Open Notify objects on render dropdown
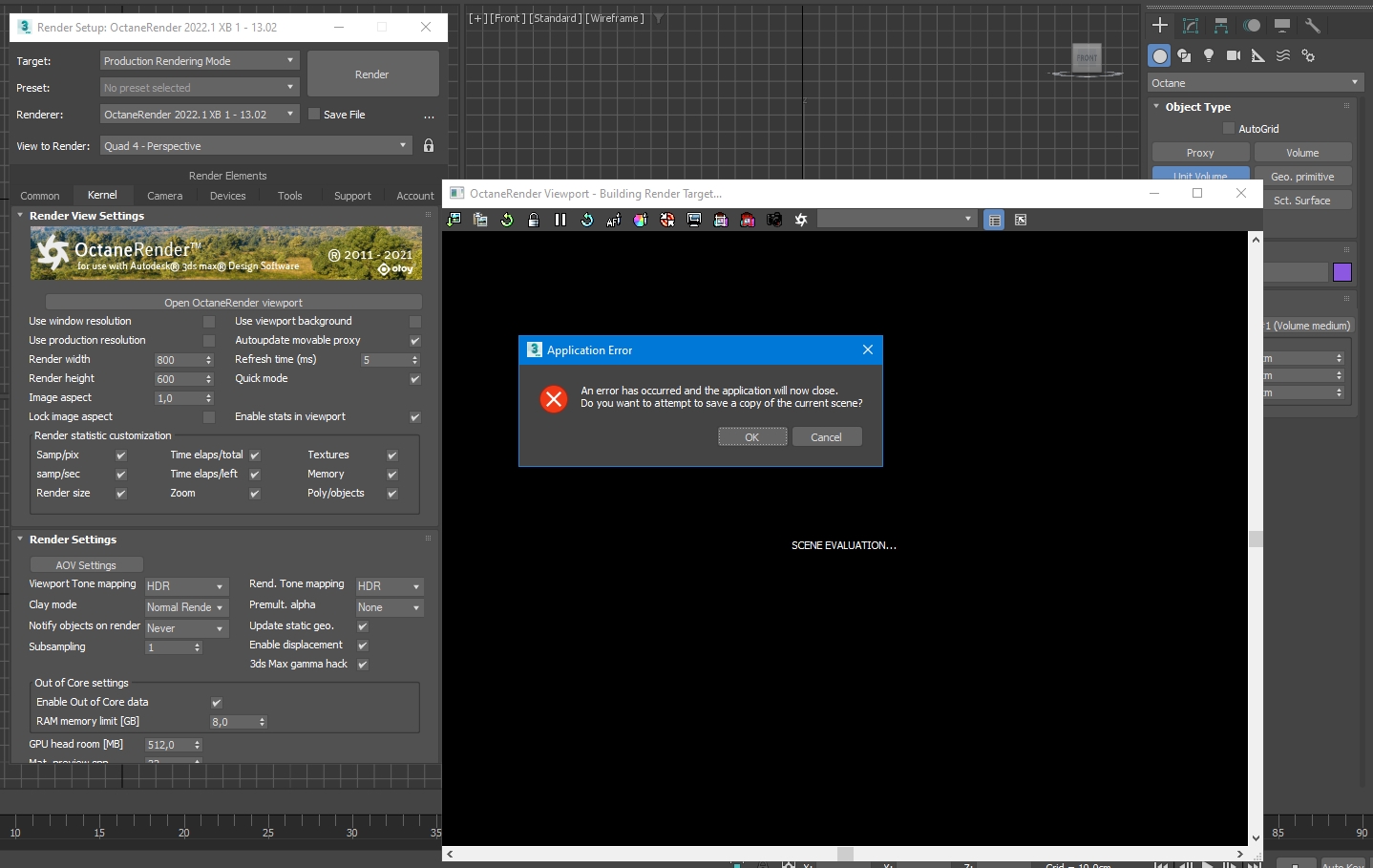The height and width of the screenshot is (868, 1373). click(185, 628)
